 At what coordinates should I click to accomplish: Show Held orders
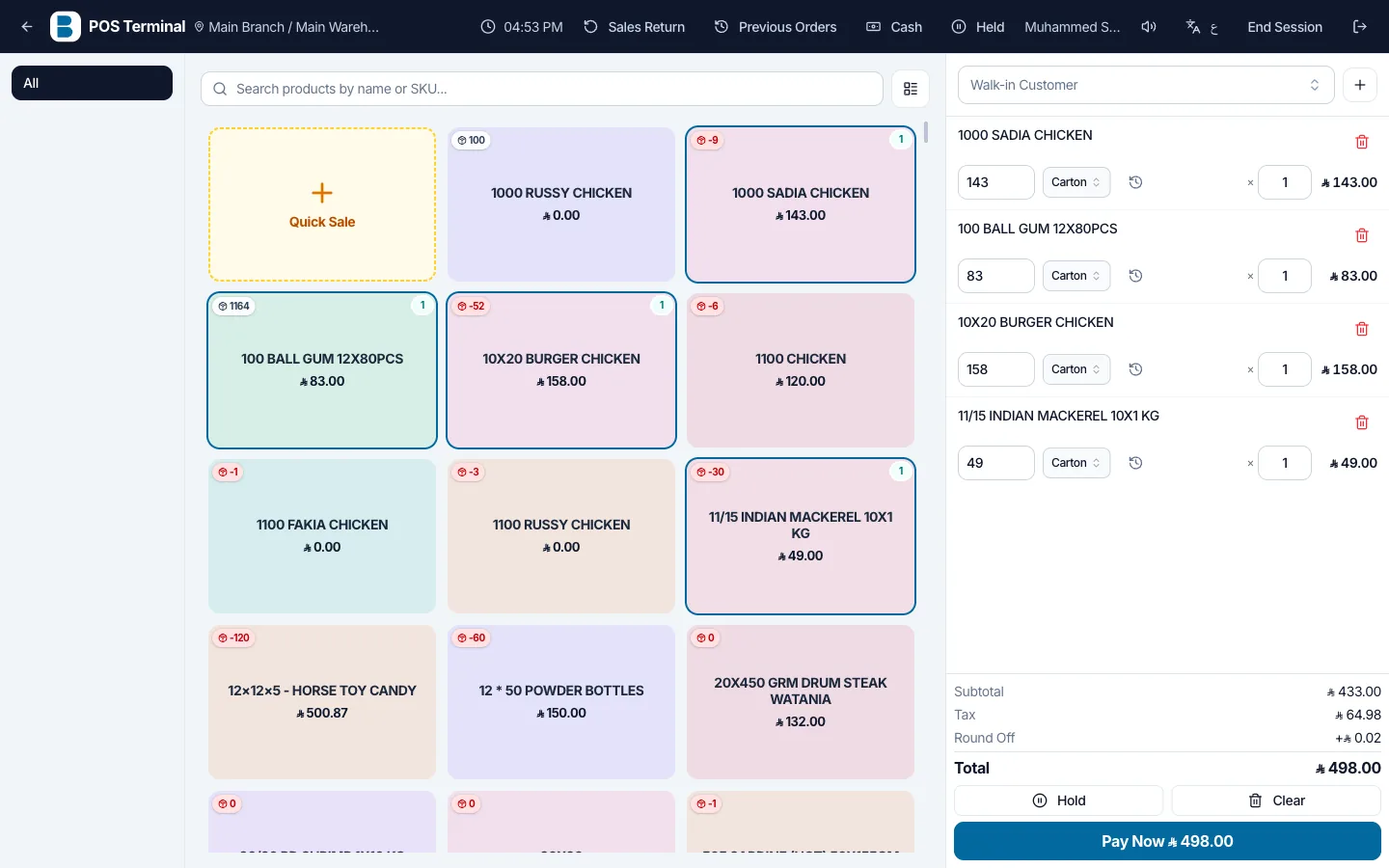pyautogui.click(x=978, y=27)
